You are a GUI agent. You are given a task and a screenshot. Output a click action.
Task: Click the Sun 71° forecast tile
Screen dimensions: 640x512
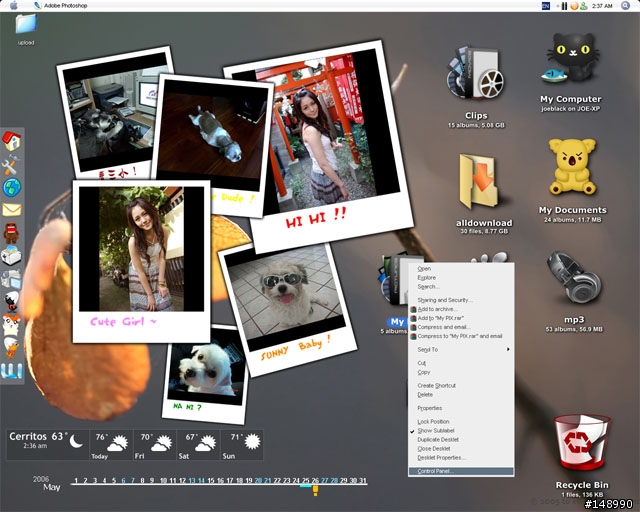coord(242,445)
